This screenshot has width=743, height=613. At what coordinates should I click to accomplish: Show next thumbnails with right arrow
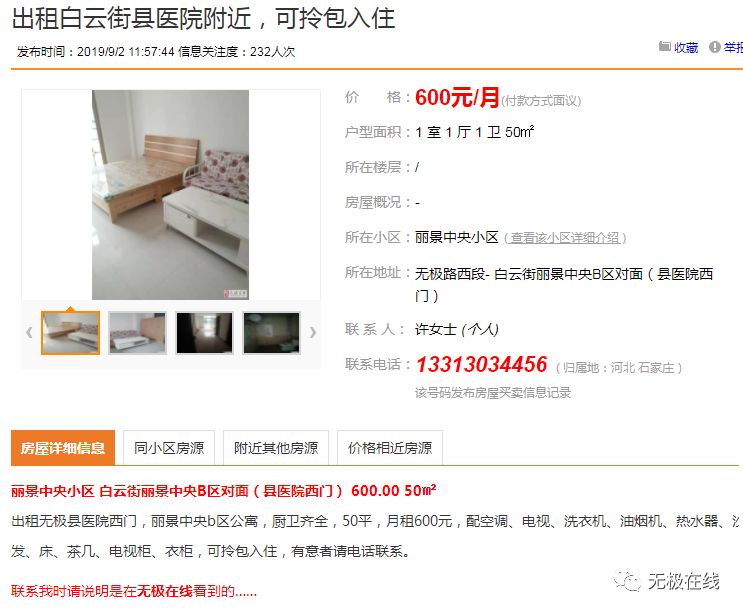click(x=312, y=332)
